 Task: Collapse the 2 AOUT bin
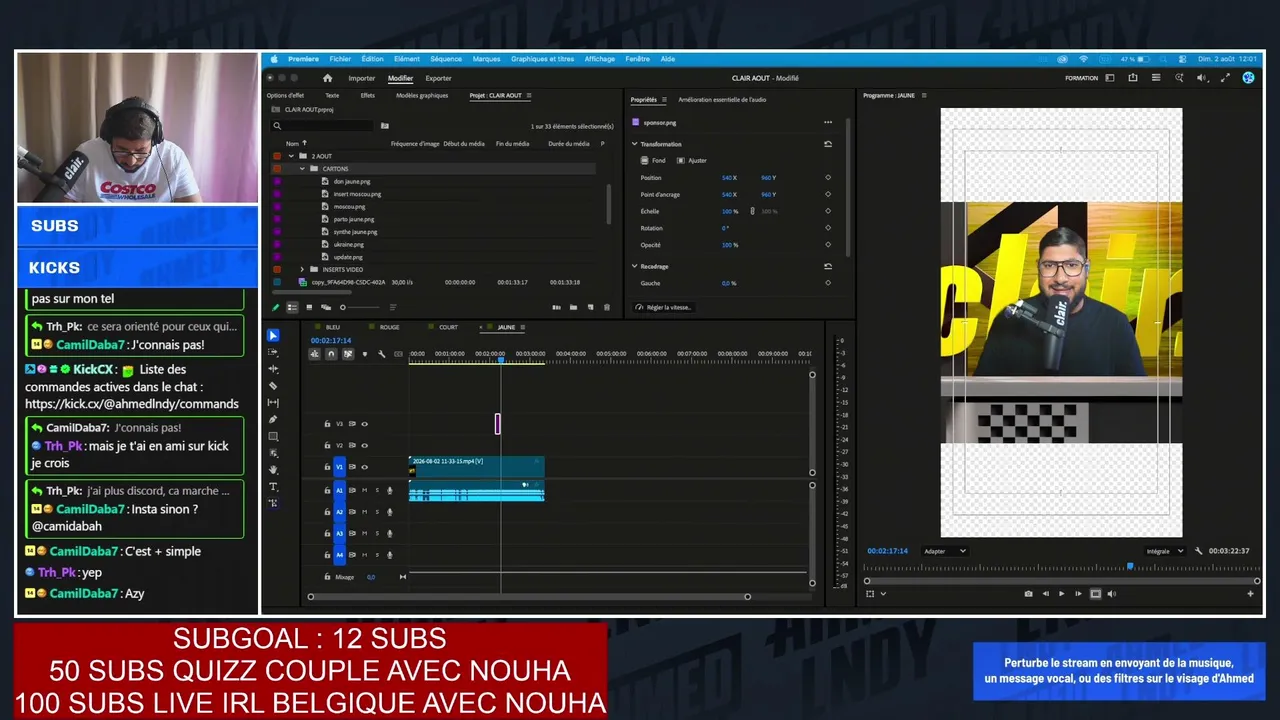point(291,156)
